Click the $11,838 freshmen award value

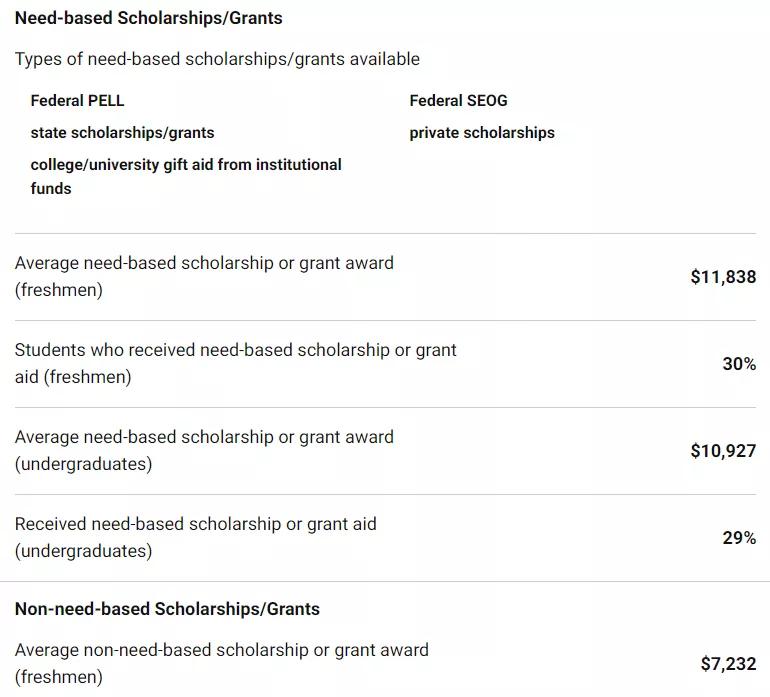pyautogui.click(x=723, y=277)
